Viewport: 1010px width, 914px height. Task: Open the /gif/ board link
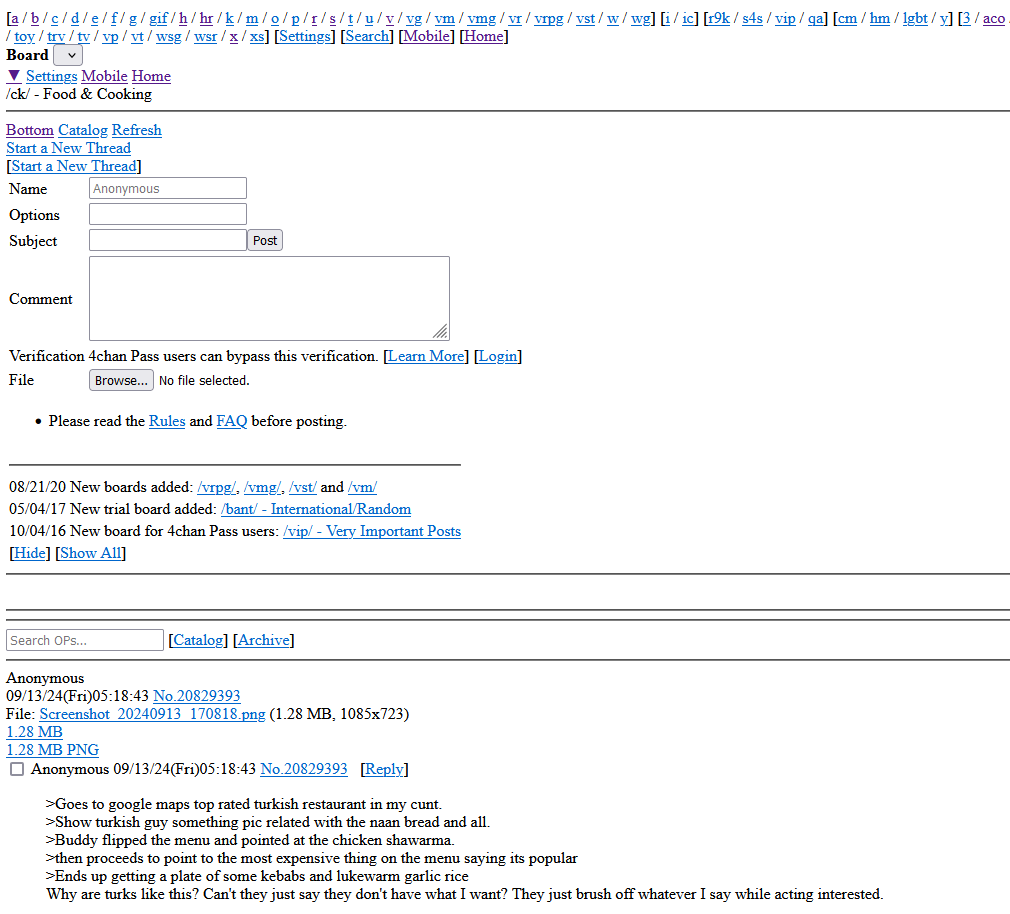coord(158,18)
